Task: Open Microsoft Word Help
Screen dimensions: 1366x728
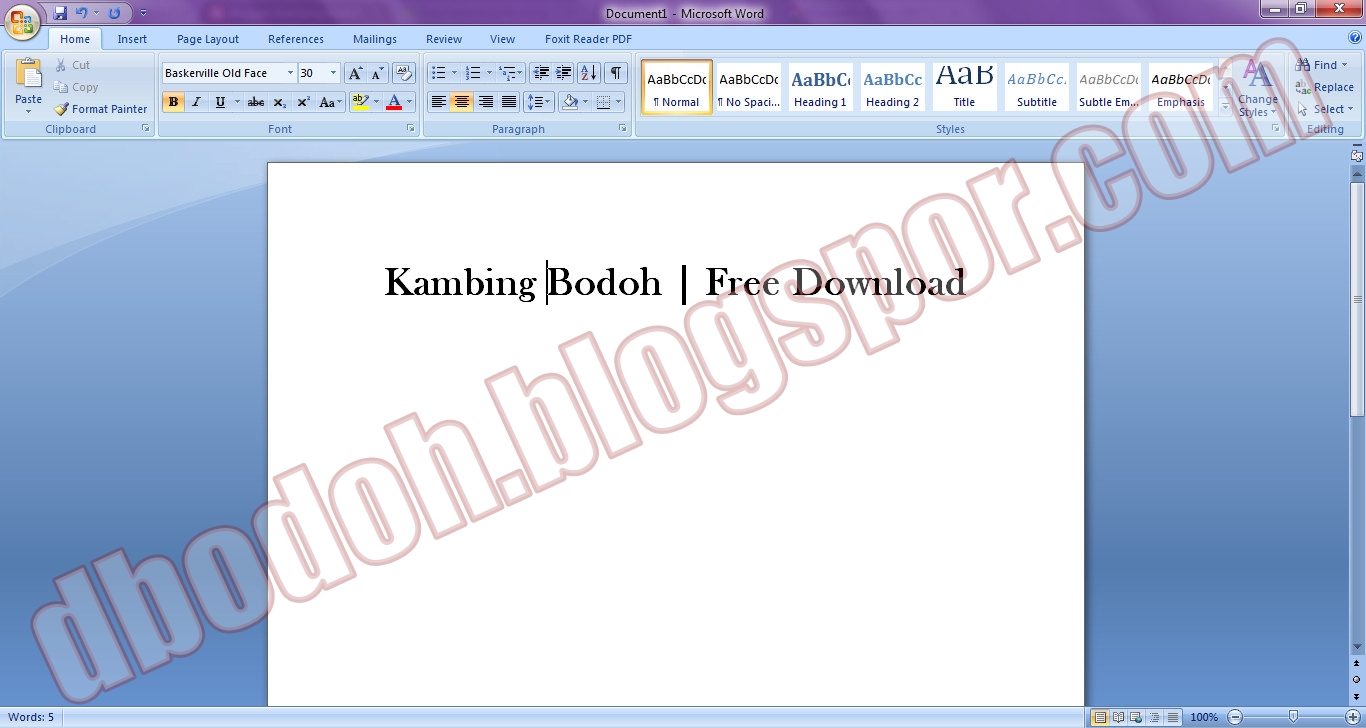Action: 1355,38
